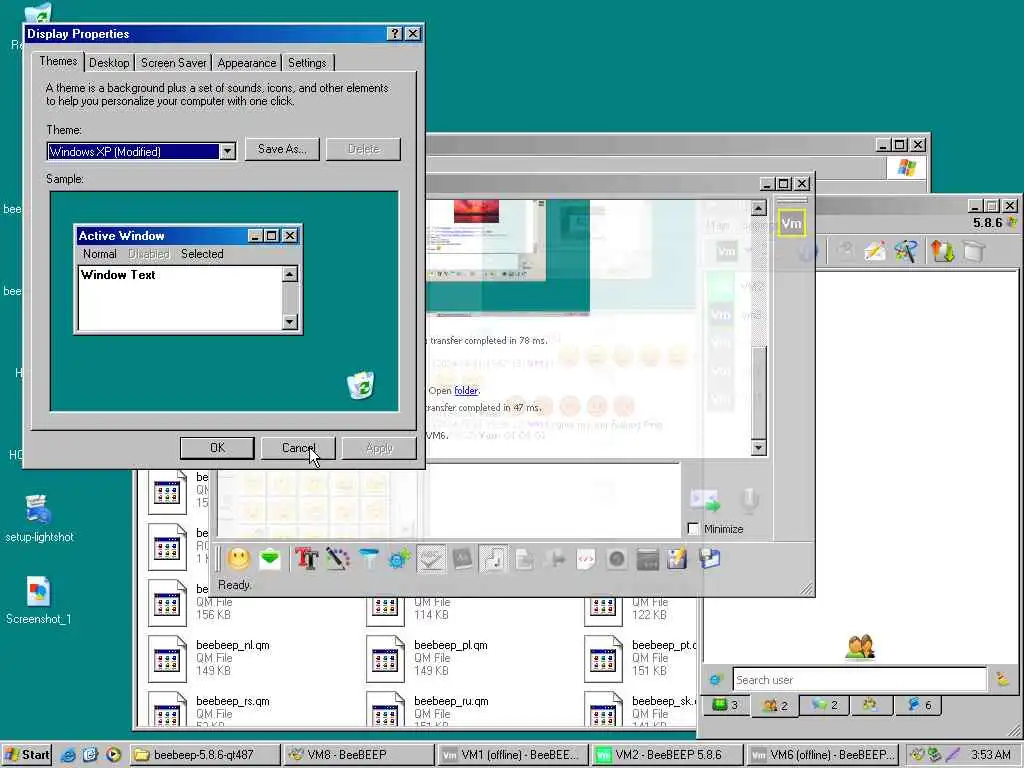Select the beebeep_rs.qm file
Image resolution: width=1024 pixels, height=768 pixels.
[209, 711]
